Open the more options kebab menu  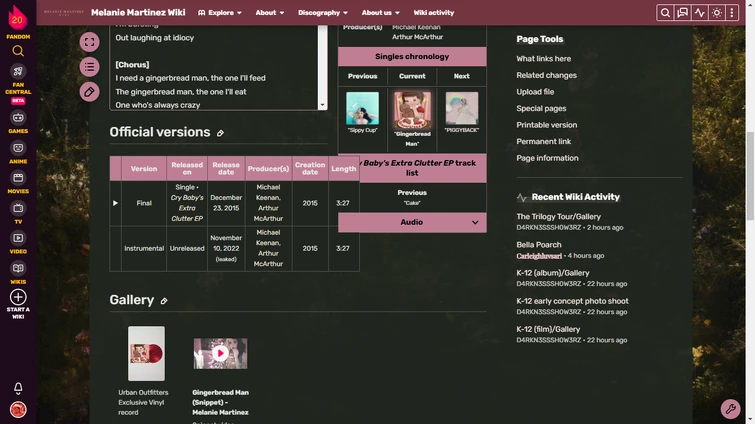[732, 13]
